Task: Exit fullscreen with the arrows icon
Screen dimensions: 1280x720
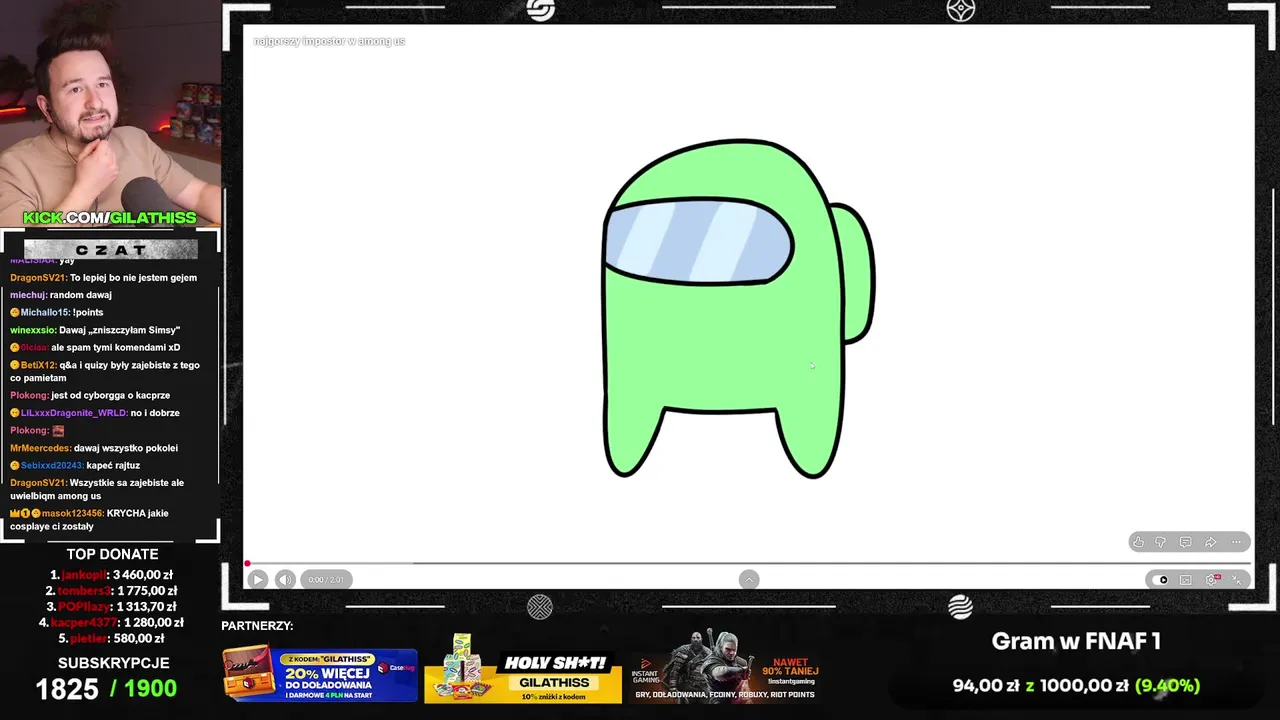Action: coord(1237,580)
